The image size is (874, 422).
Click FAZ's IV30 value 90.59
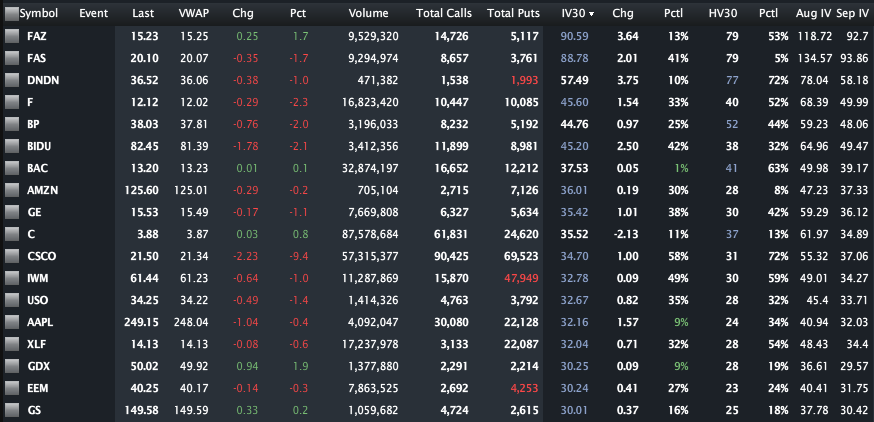coord(574,36)
